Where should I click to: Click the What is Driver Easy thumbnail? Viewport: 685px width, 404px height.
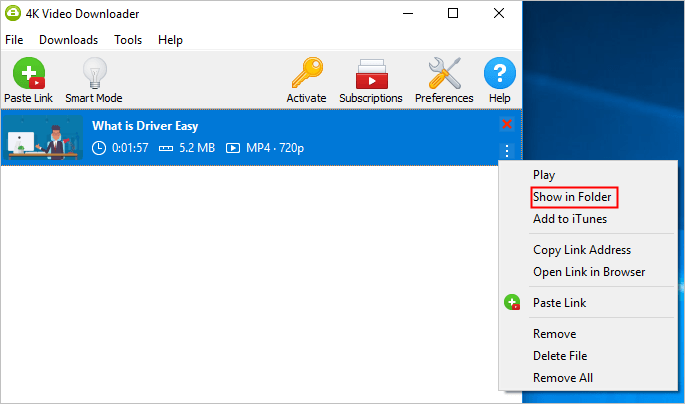pyautogui.click(x=43, y=137)
